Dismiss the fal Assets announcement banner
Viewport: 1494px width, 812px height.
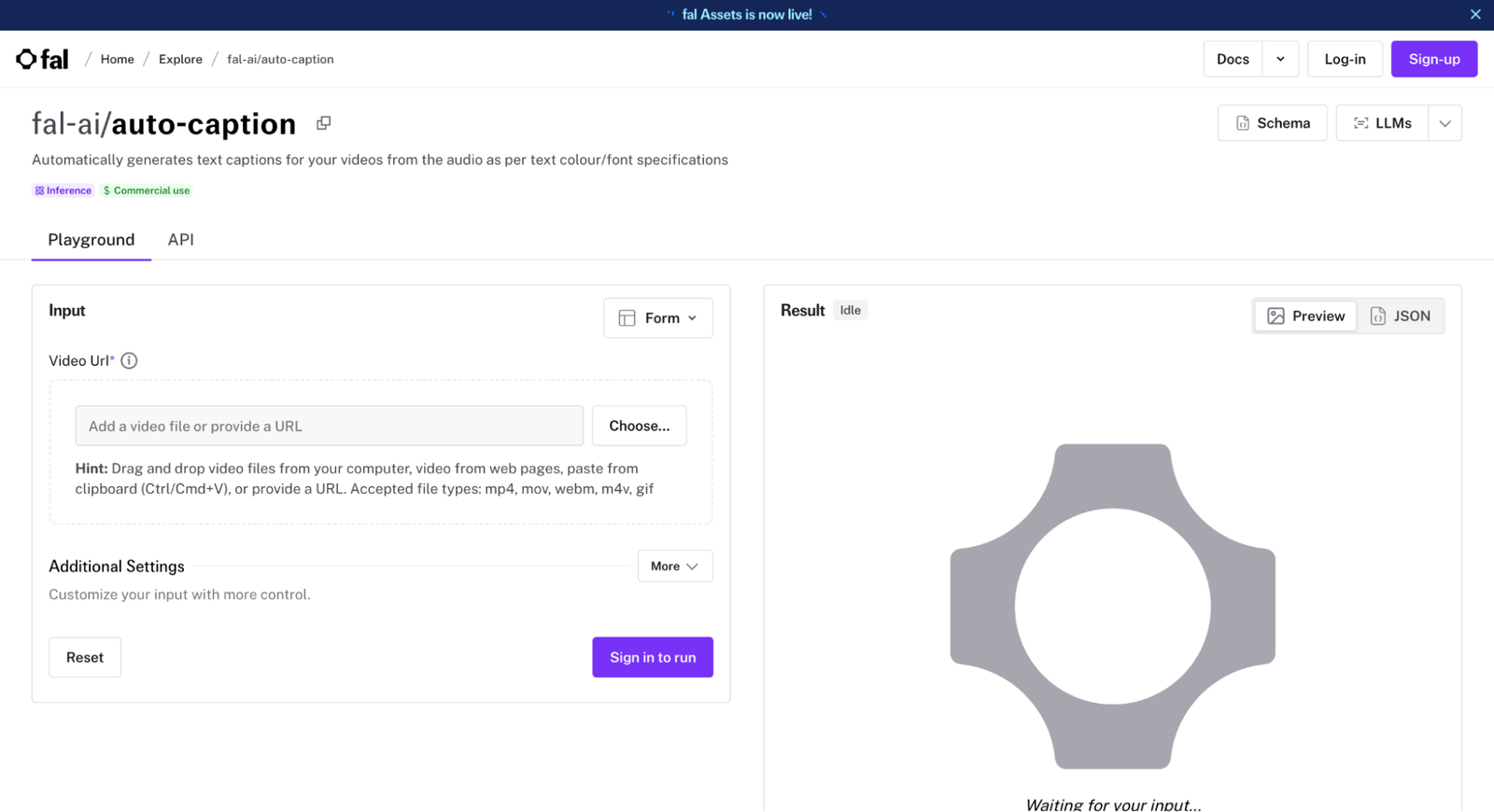pos(1475,14)
